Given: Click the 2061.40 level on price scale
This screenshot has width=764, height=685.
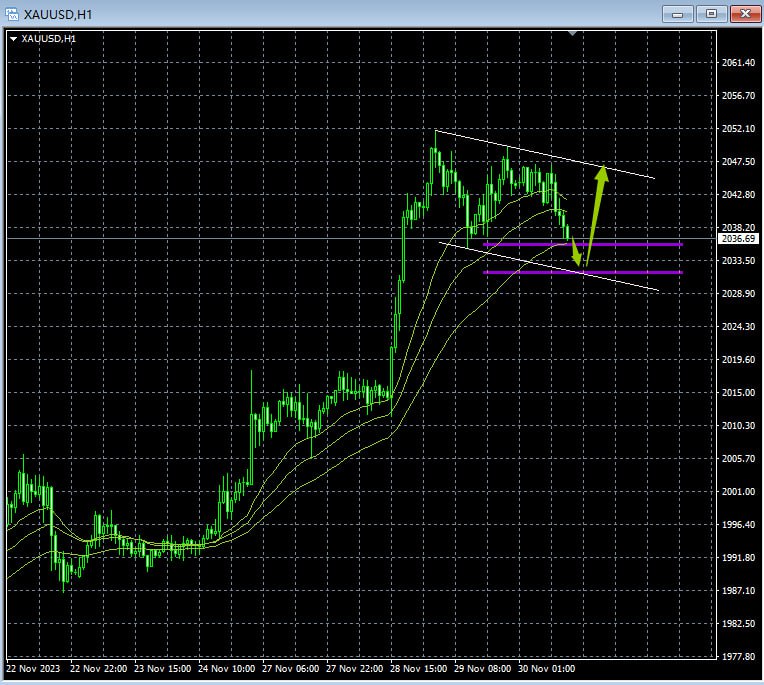Looking at the screenshot, I should coord(736,63).
